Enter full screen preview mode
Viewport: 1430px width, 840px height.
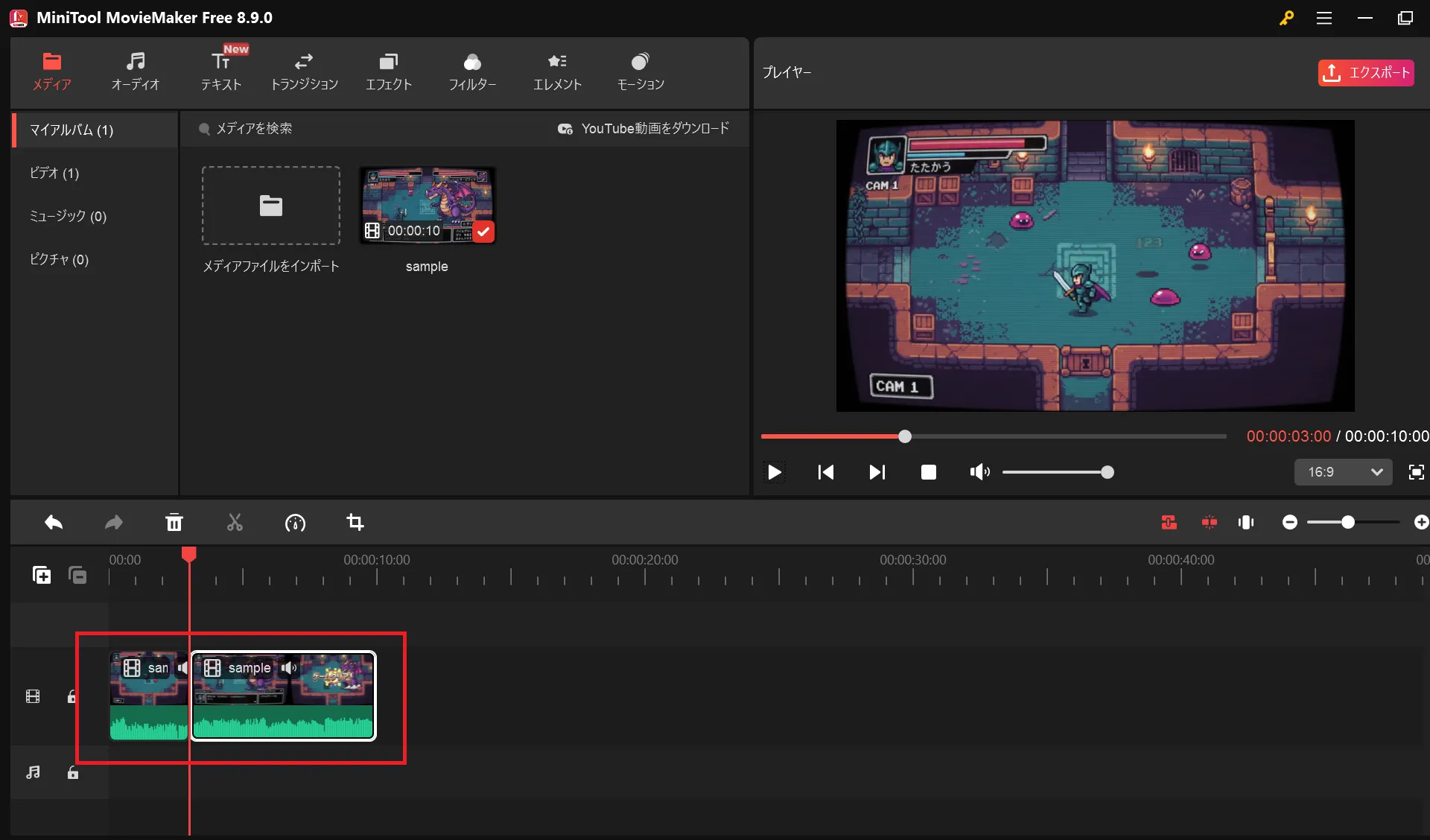tap(1416, 472)
